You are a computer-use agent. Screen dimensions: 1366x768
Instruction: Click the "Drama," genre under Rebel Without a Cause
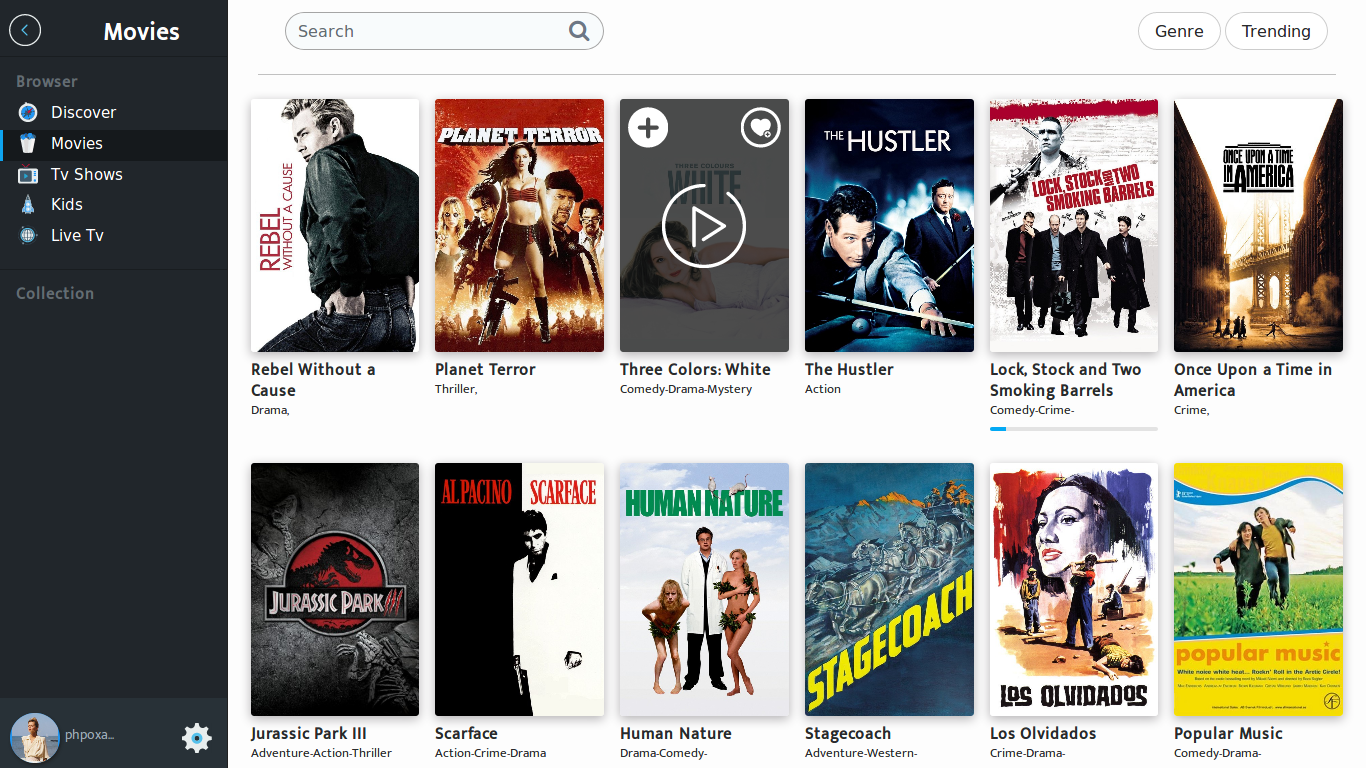[270, 410]
